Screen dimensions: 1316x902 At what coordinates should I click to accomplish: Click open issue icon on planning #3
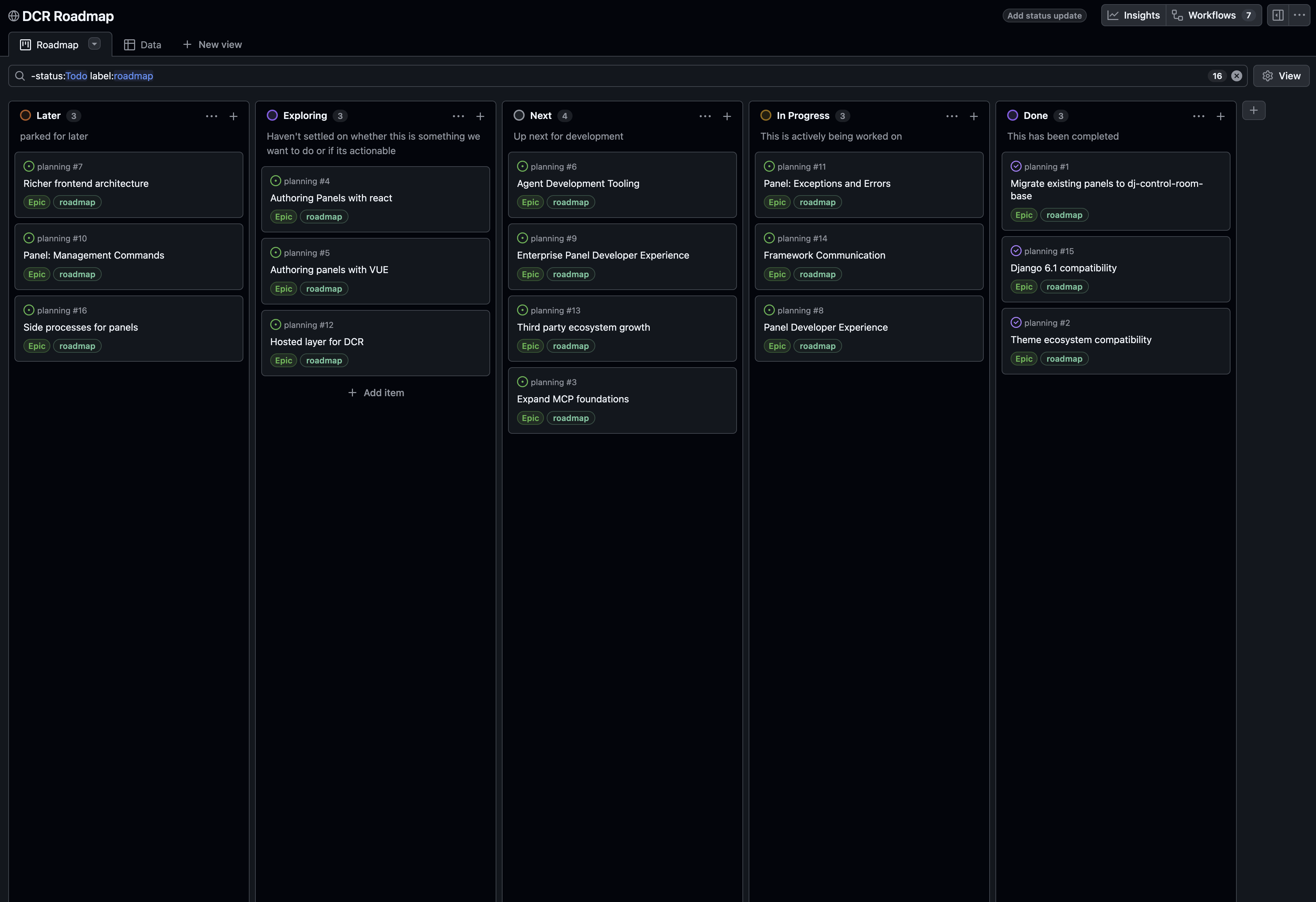pos(523,382)
